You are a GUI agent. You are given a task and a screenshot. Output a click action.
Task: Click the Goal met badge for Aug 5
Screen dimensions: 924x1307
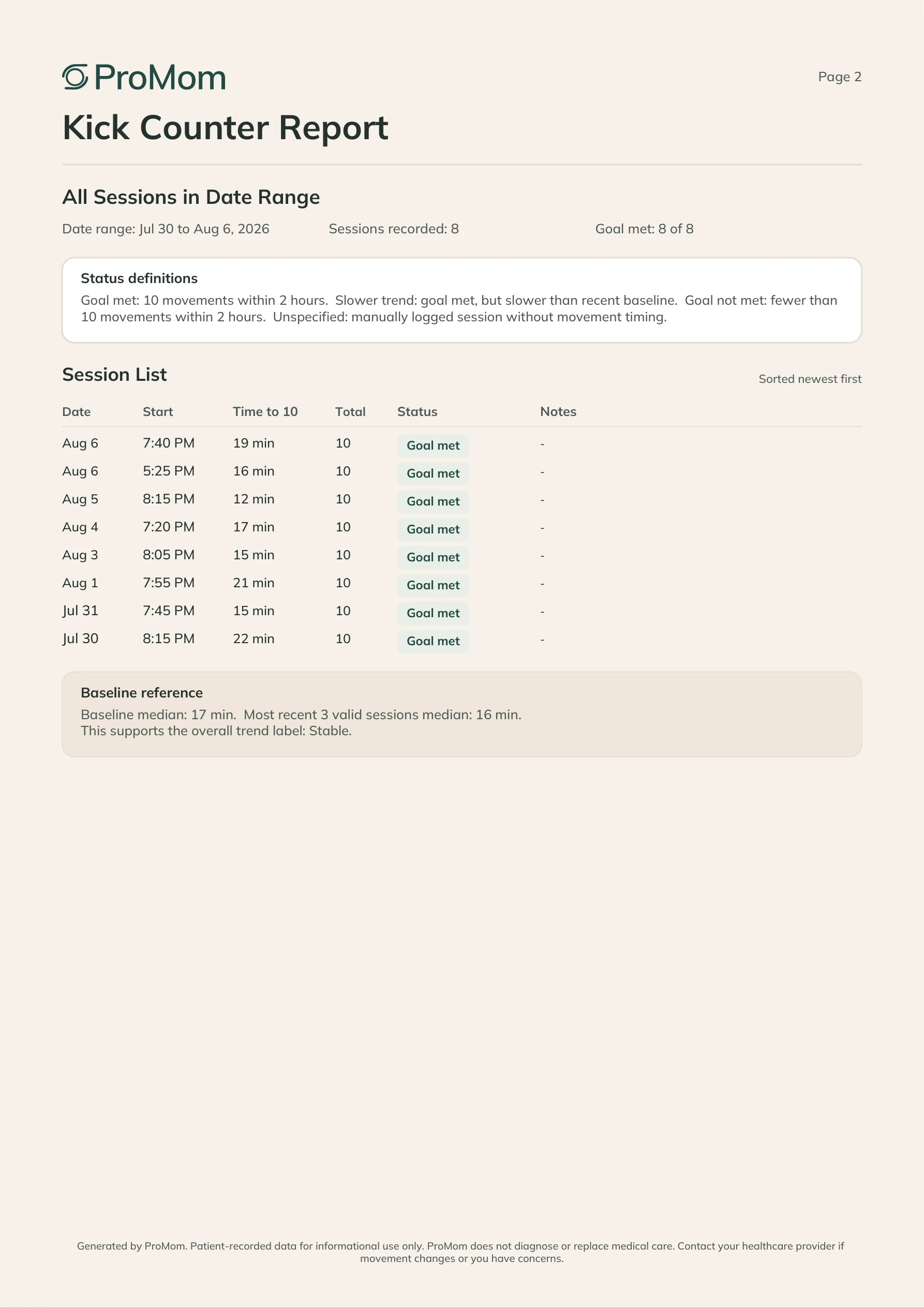433,501
